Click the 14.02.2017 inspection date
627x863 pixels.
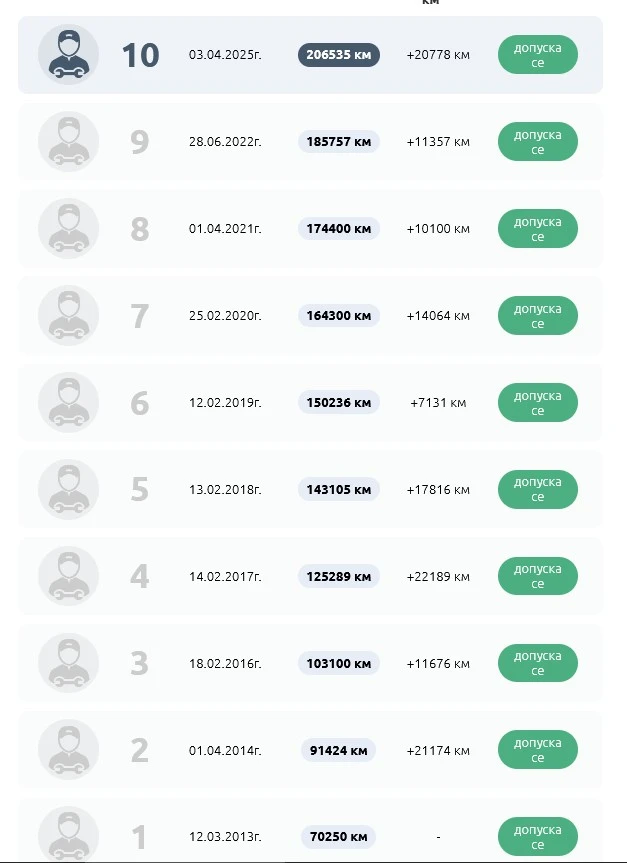point(225,577)
